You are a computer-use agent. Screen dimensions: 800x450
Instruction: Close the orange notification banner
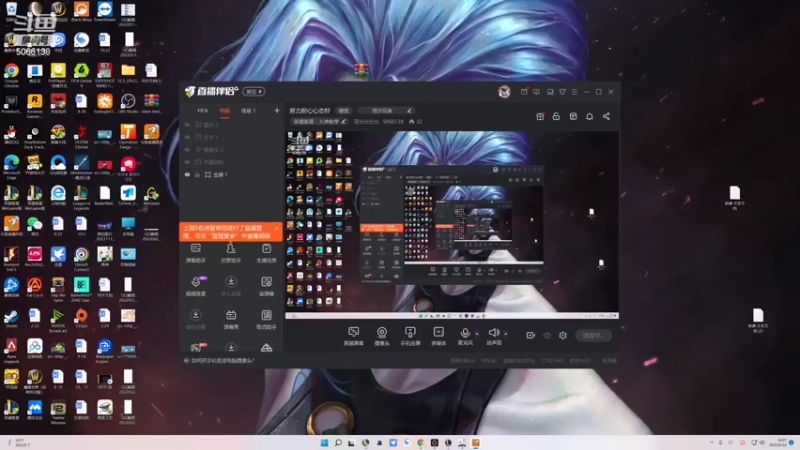tap(277, 228)
